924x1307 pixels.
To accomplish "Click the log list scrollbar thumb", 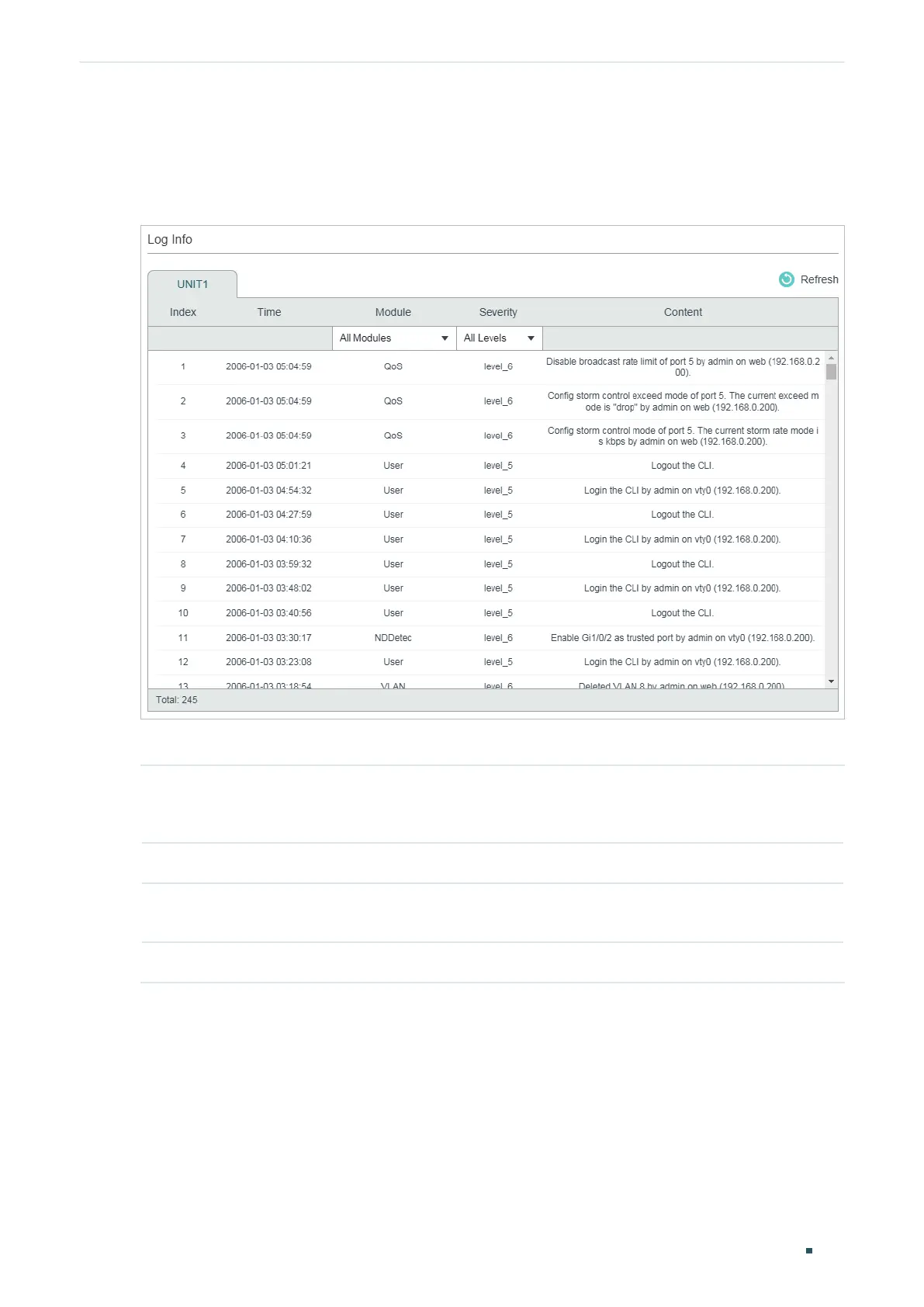I will pyautogui.click(x=831, y=372).
